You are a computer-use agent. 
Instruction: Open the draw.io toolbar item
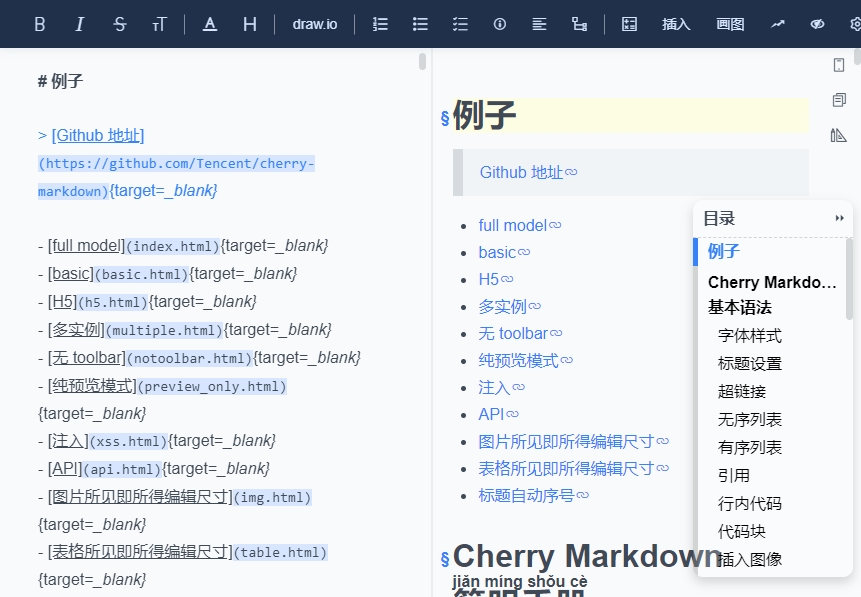pos(314,24)
